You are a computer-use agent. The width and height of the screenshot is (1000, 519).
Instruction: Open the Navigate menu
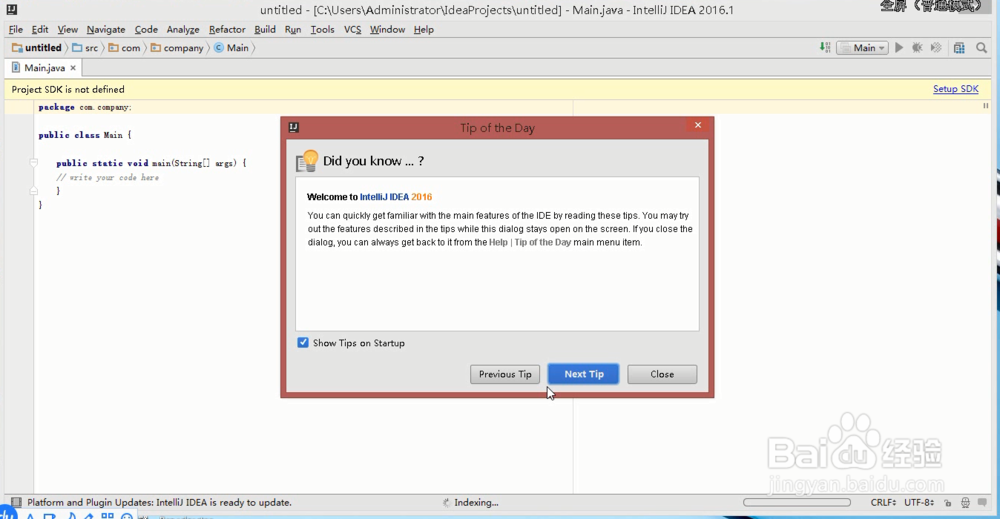pyautogui.click(x=106, y=29)
